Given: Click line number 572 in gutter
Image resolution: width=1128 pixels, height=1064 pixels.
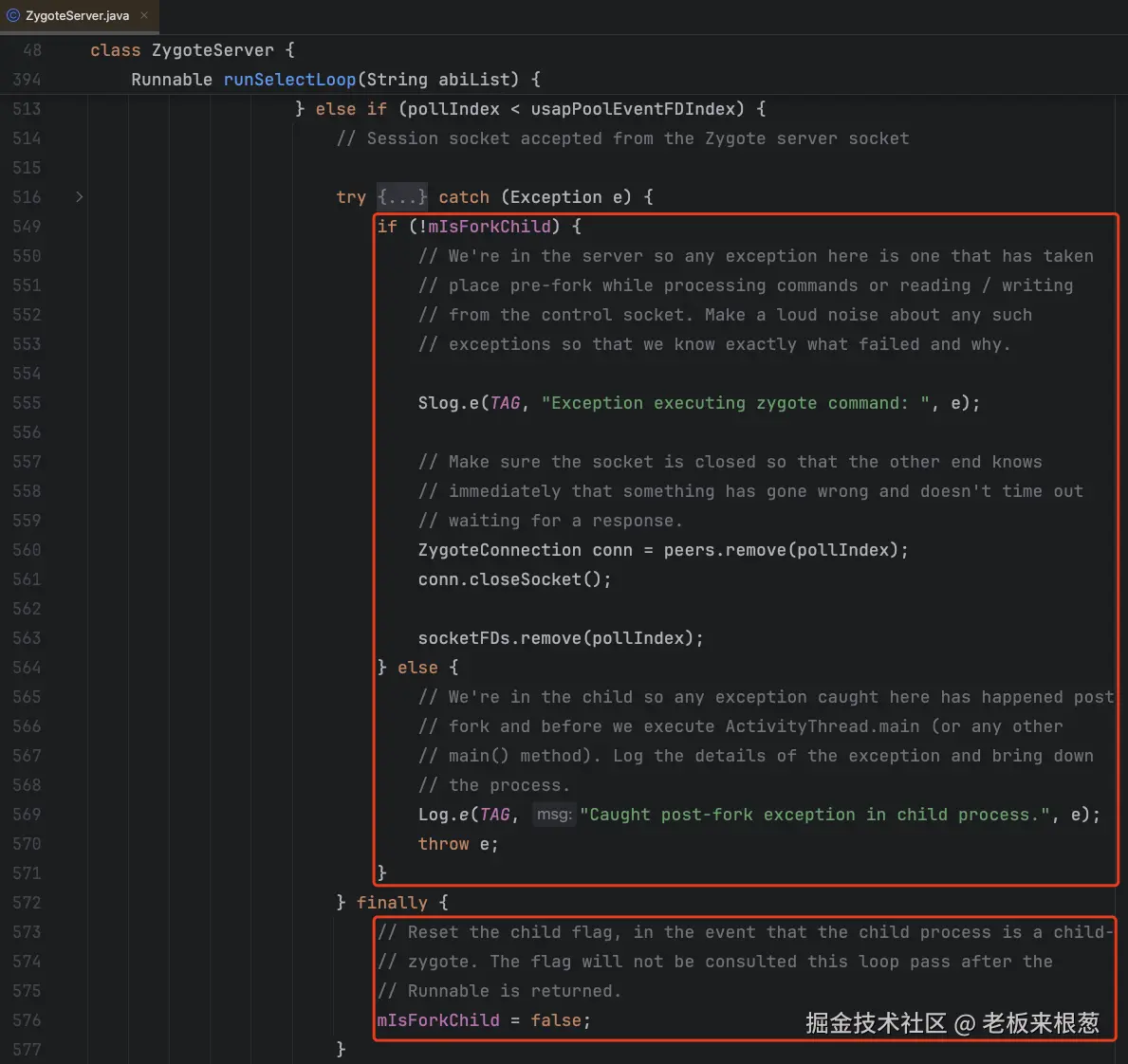Looking at the screenshot, I should pos(27,903).
